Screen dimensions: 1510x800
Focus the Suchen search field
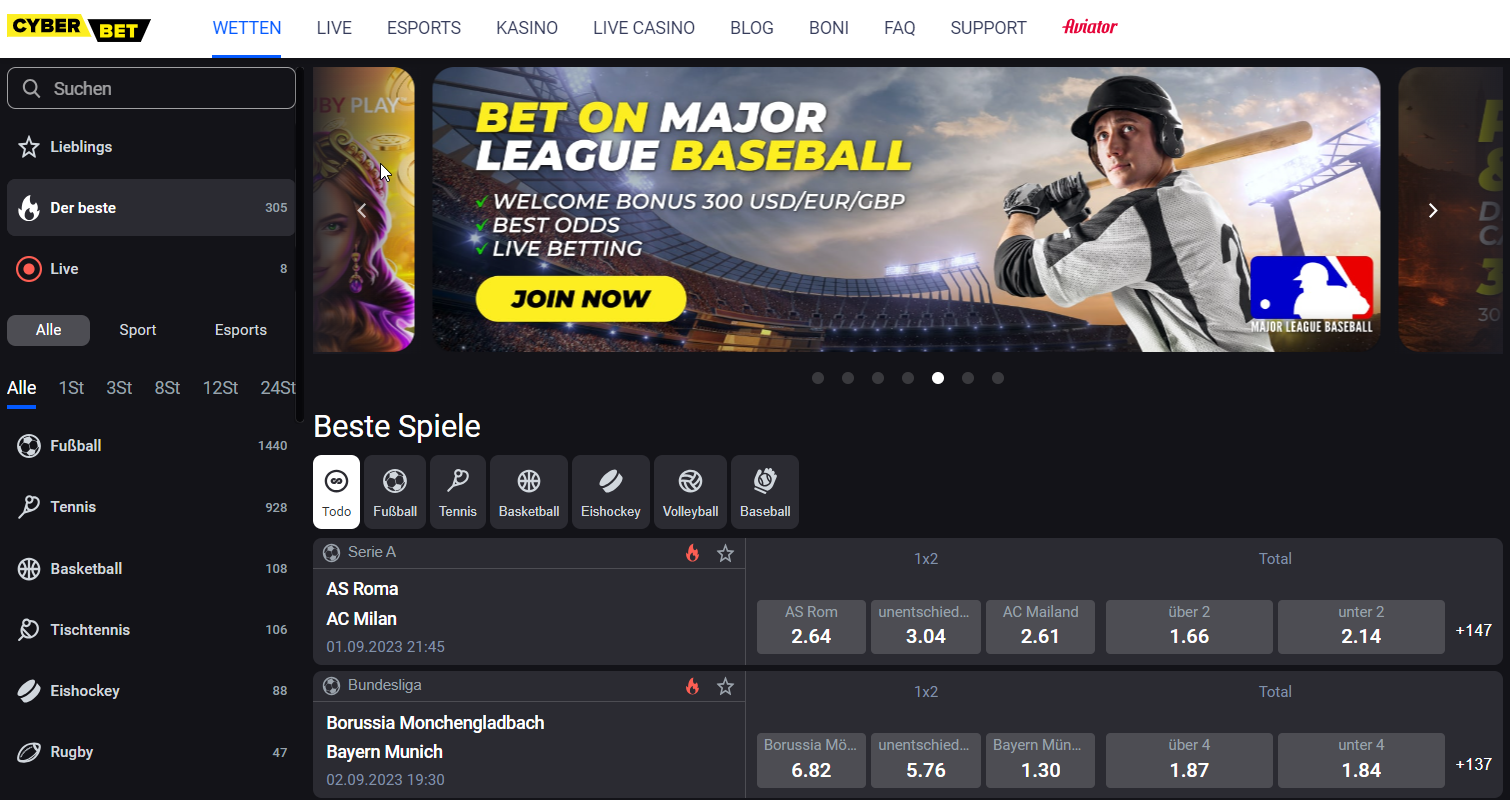151,88
